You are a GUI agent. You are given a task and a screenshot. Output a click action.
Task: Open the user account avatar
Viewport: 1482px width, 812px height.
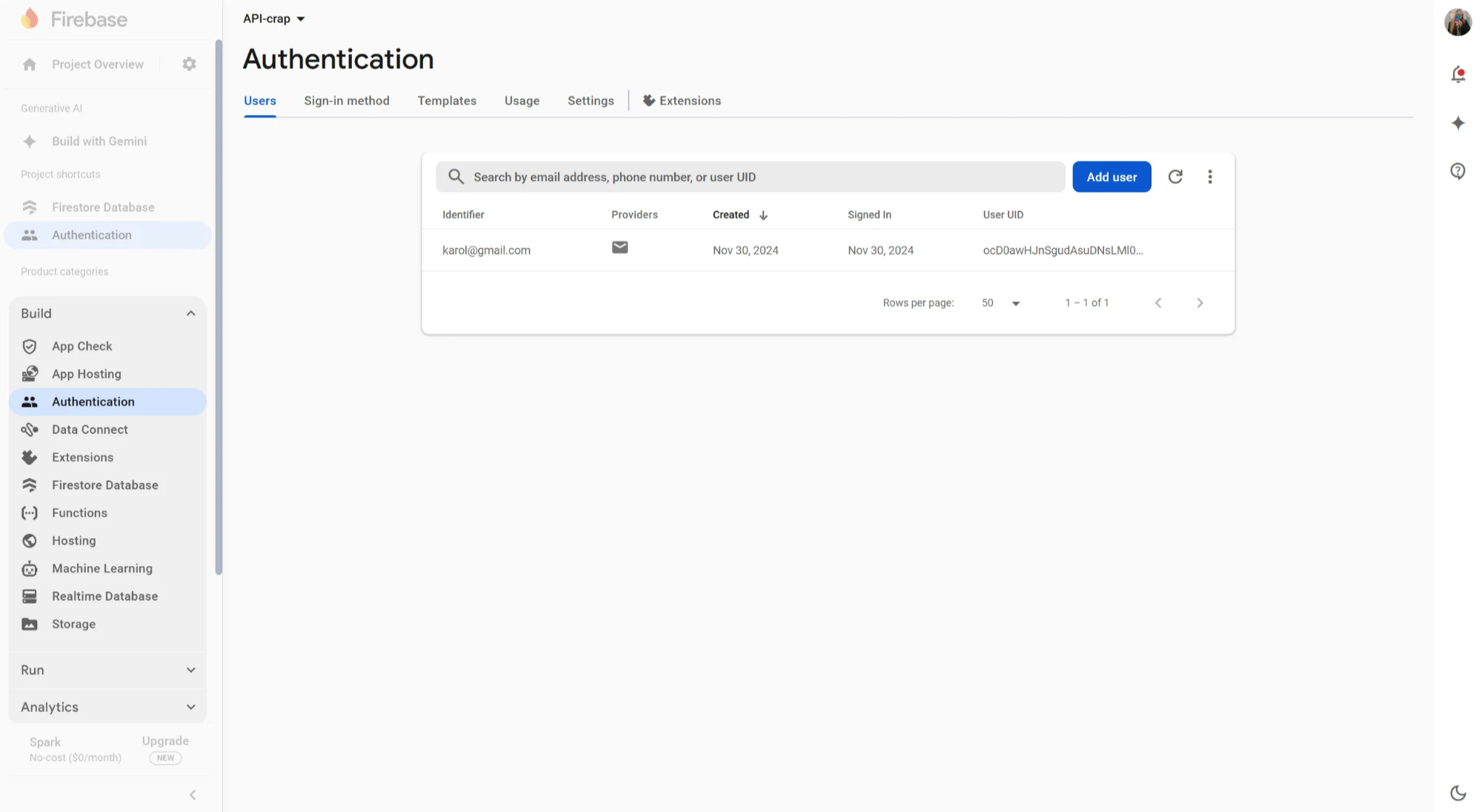coord(1458,21)
